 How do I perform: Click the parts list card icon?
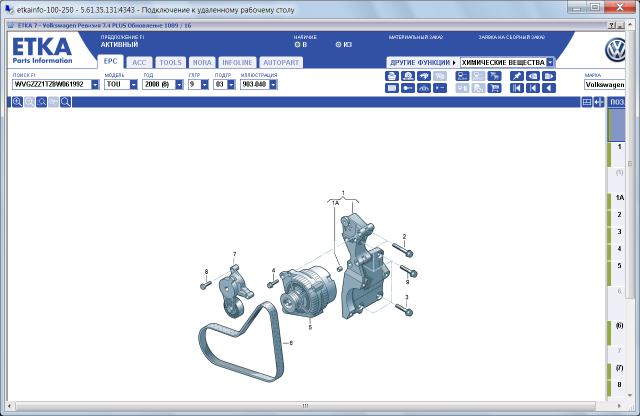click(x=462, y=76)
